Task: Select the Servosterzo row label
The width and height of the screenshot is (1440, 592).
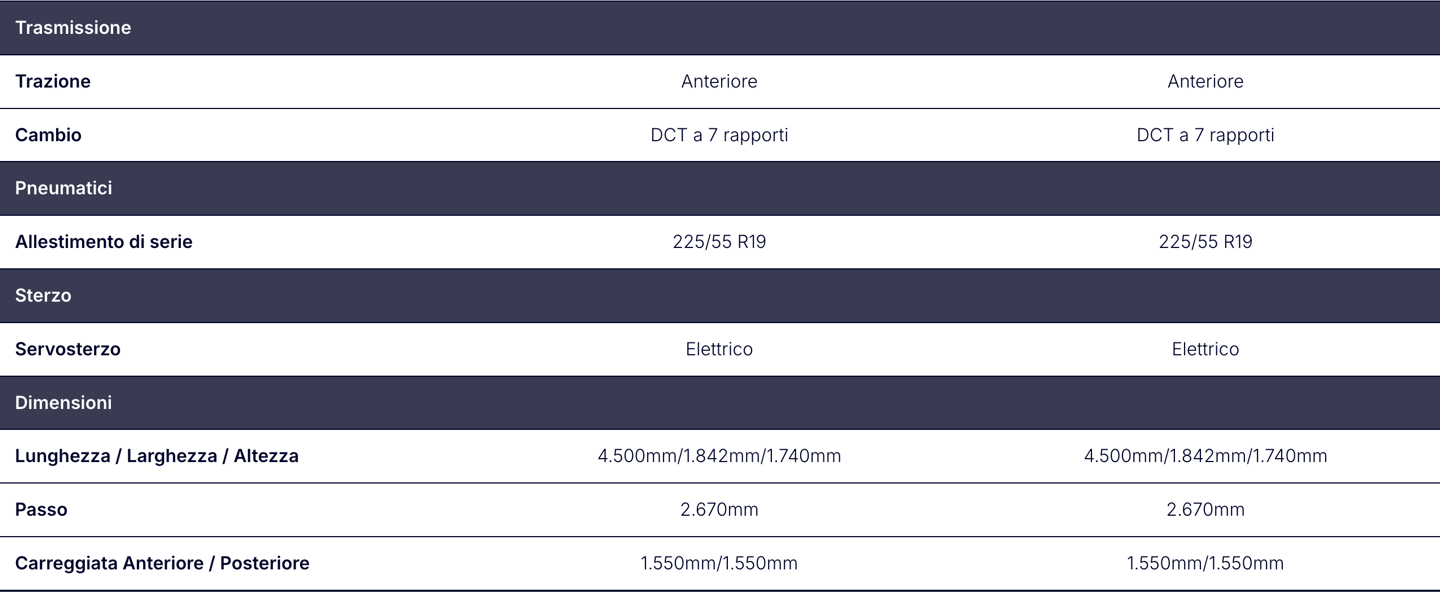Action: [x=68, y=349]
